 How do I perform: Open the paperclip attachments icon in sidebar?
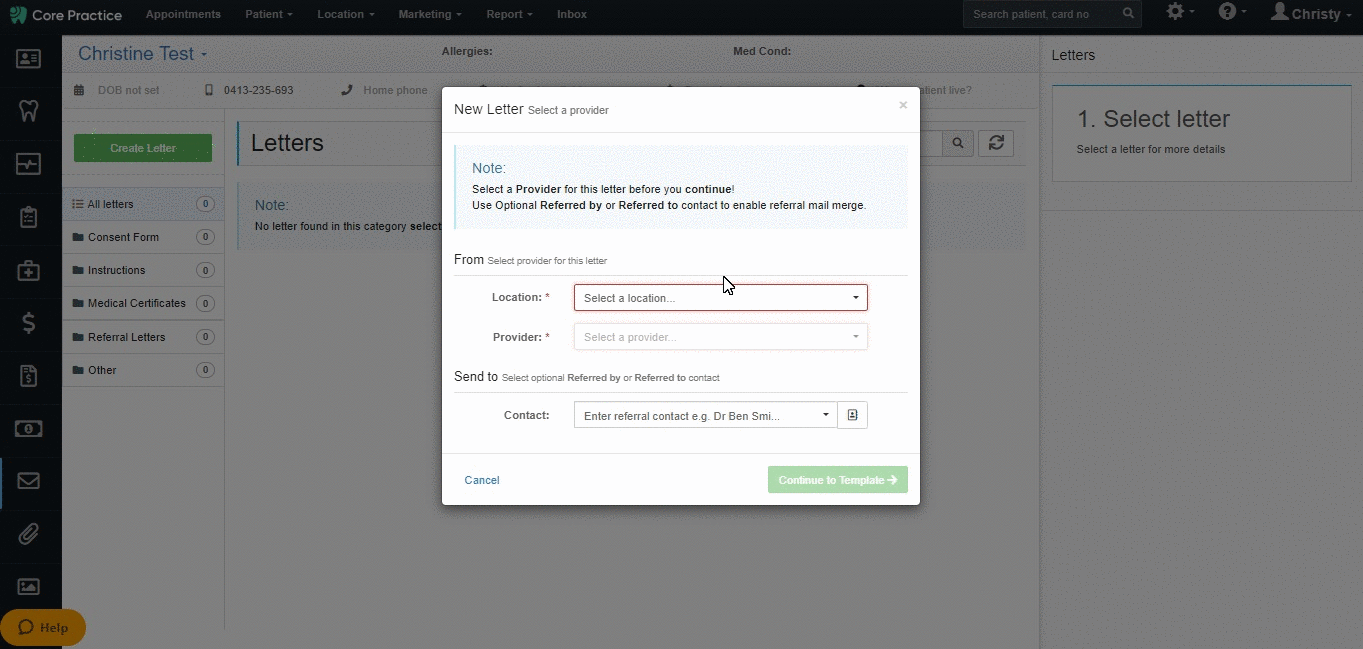click(29, 534)
